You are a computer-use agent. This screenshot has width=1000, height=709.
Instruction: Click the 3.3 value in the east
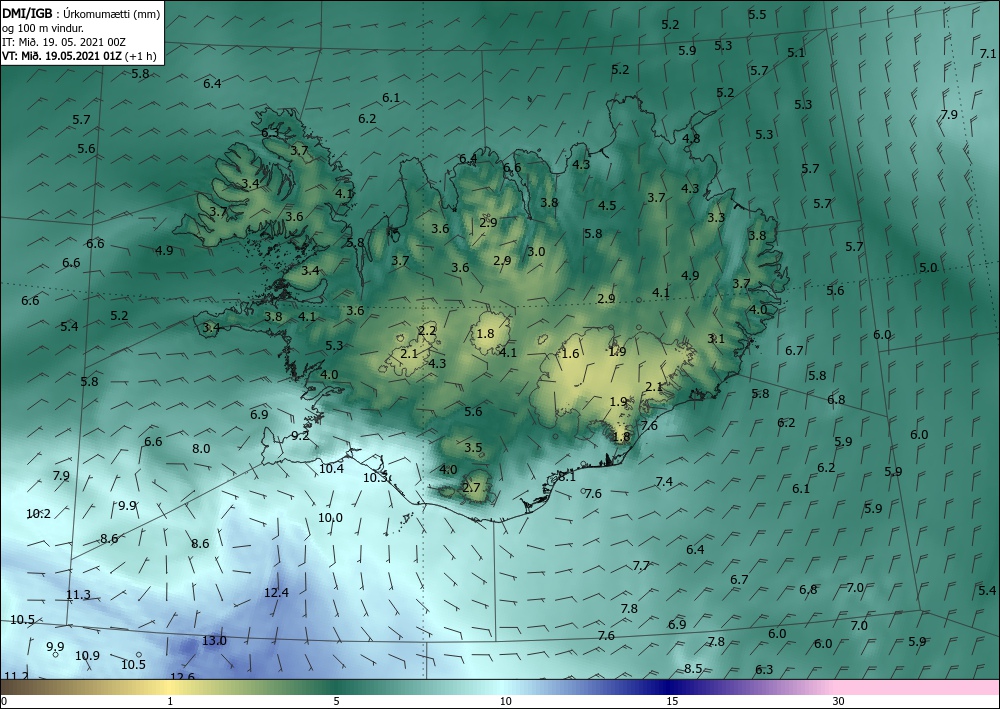[x=716, y=217]
